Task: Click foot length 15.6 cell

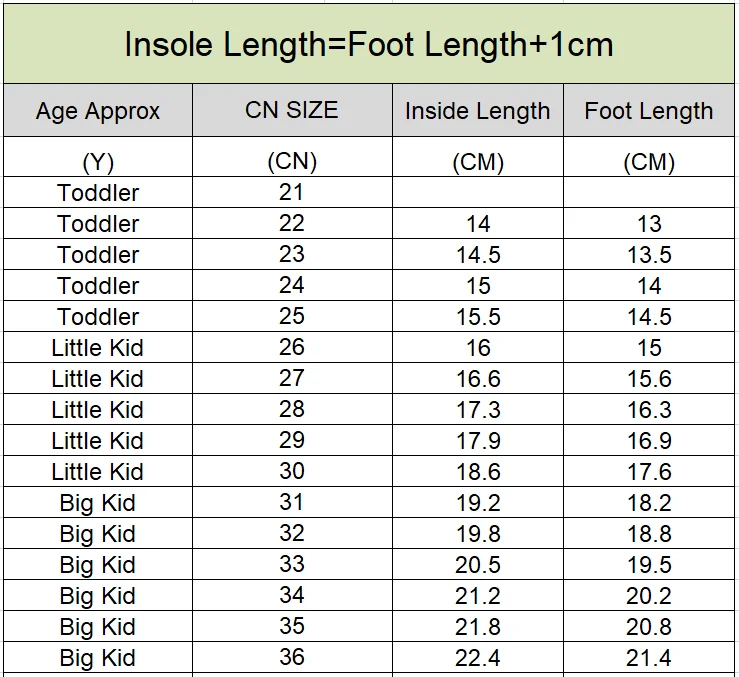Action: 649,378
